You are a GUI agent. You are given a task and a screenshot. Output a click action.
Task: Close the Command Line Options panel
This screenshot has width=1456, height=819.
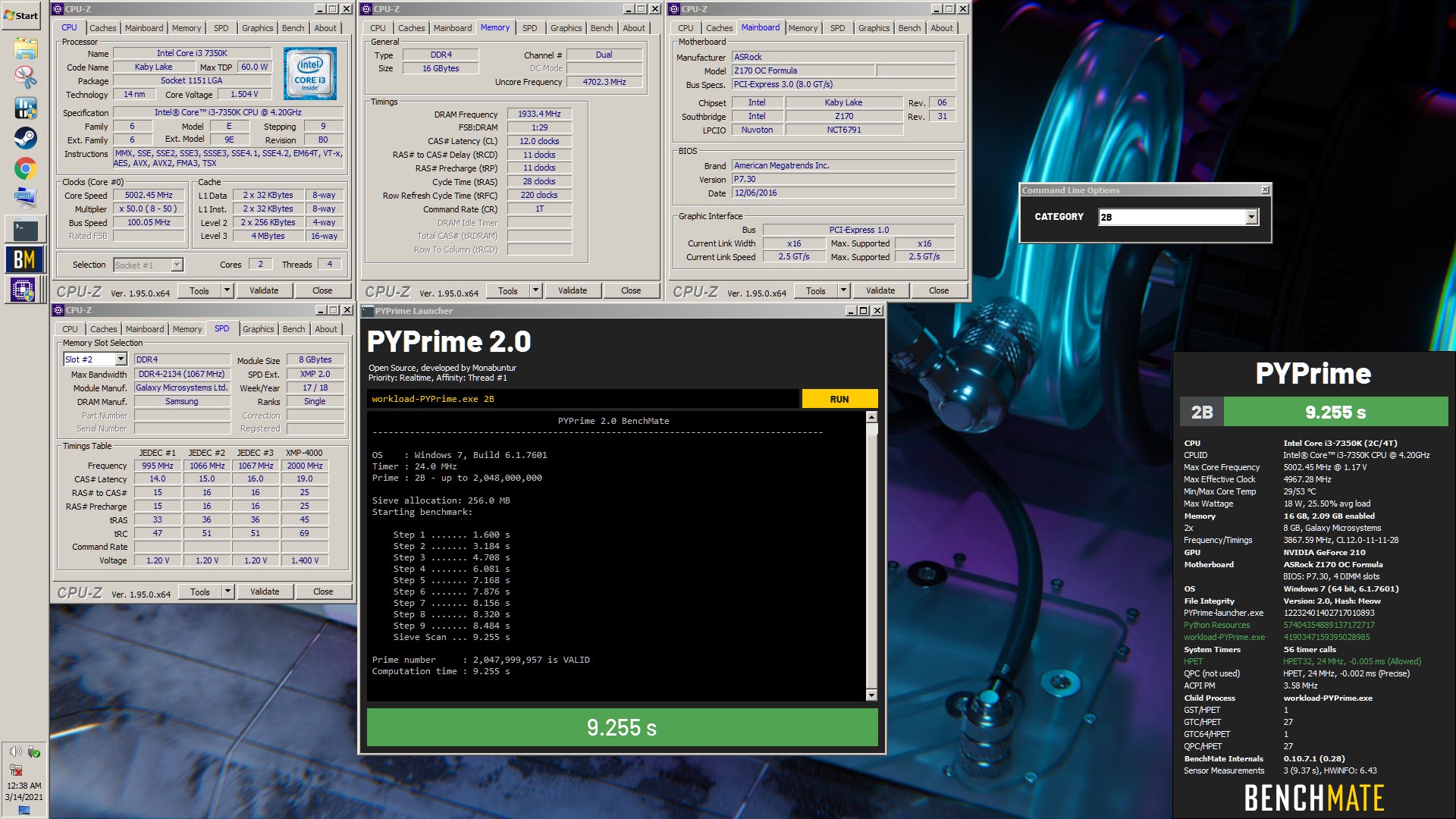(1265, 190)
